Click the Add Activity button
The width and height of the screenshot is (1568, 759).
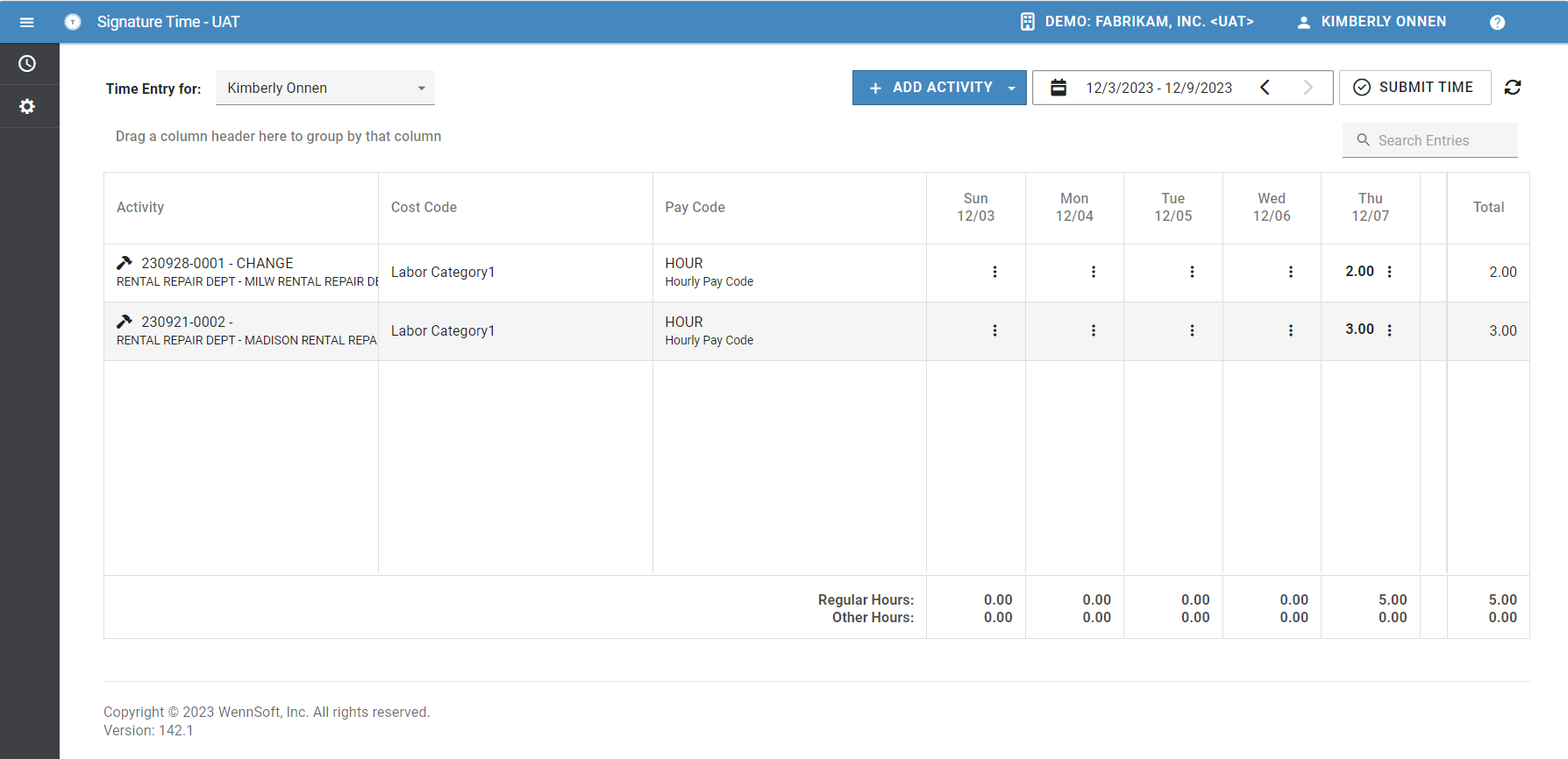pos(930,88)
